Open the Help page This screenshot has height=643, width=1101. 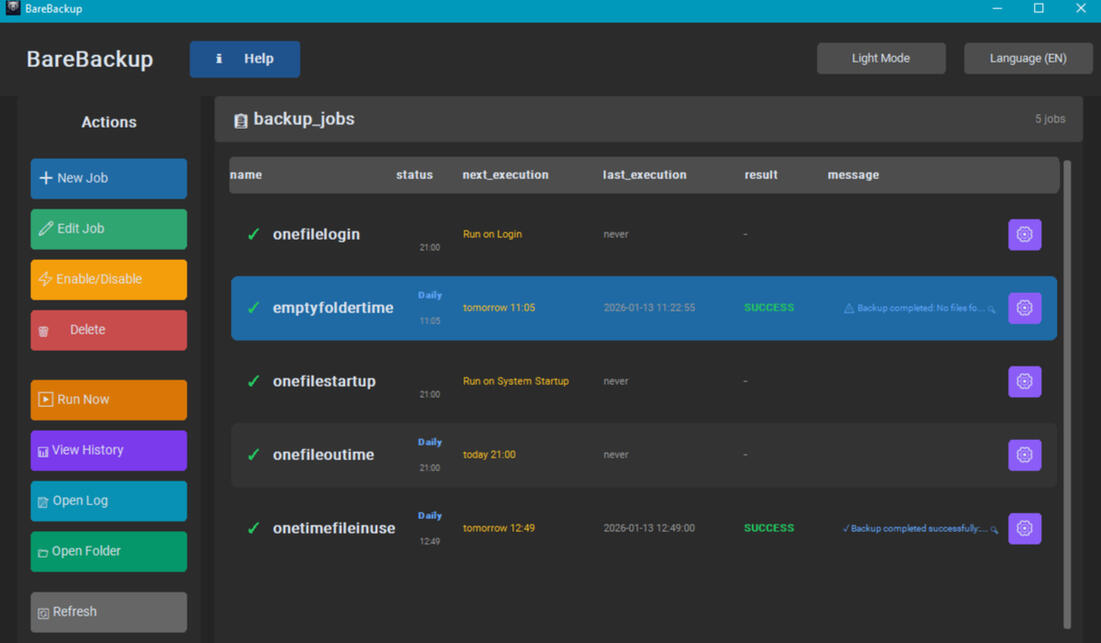[x=245, y=59]
